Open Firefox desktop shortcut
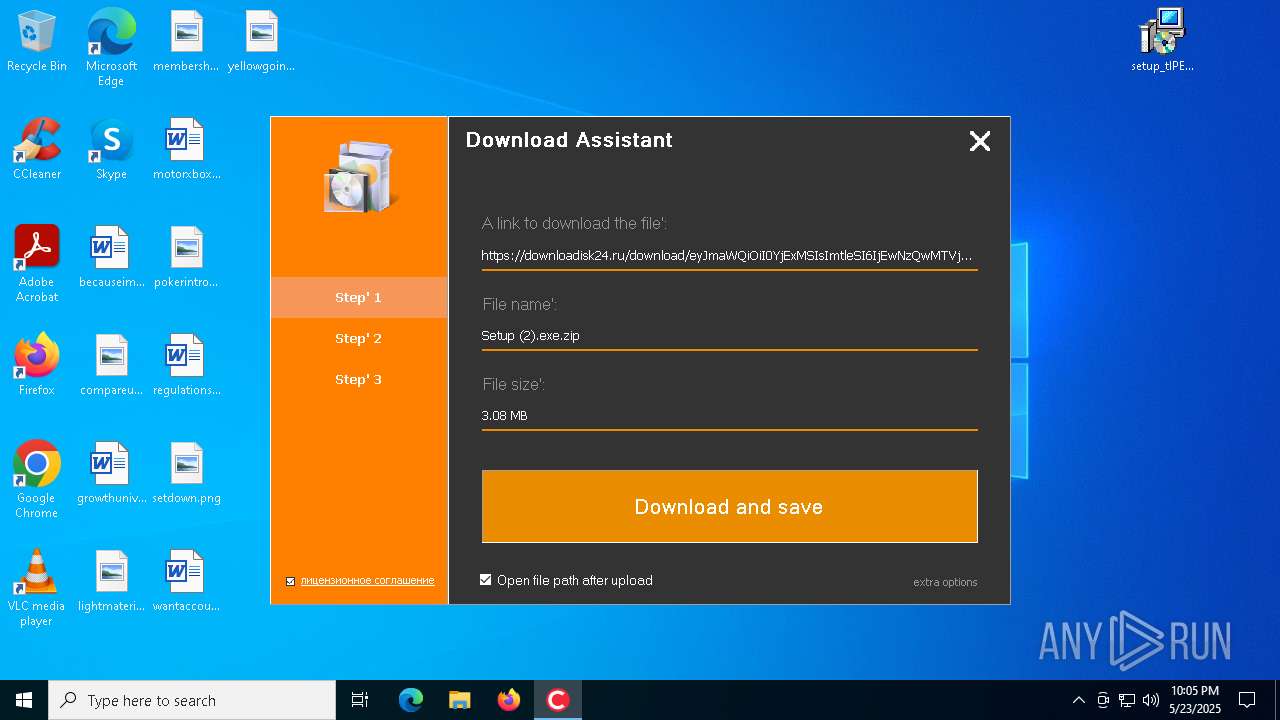Image resolution: width=1280 pixels, height=720 pixels. (37, 365)
